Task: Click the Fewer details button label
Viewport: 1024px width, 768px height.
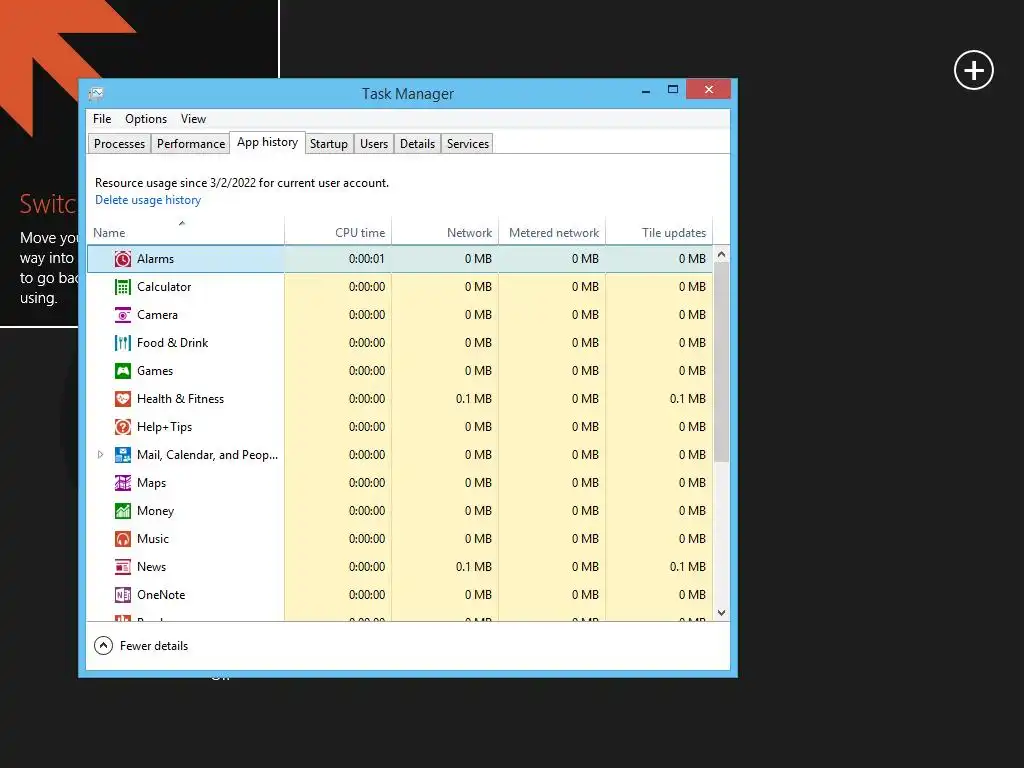Action: click(154, 646)
